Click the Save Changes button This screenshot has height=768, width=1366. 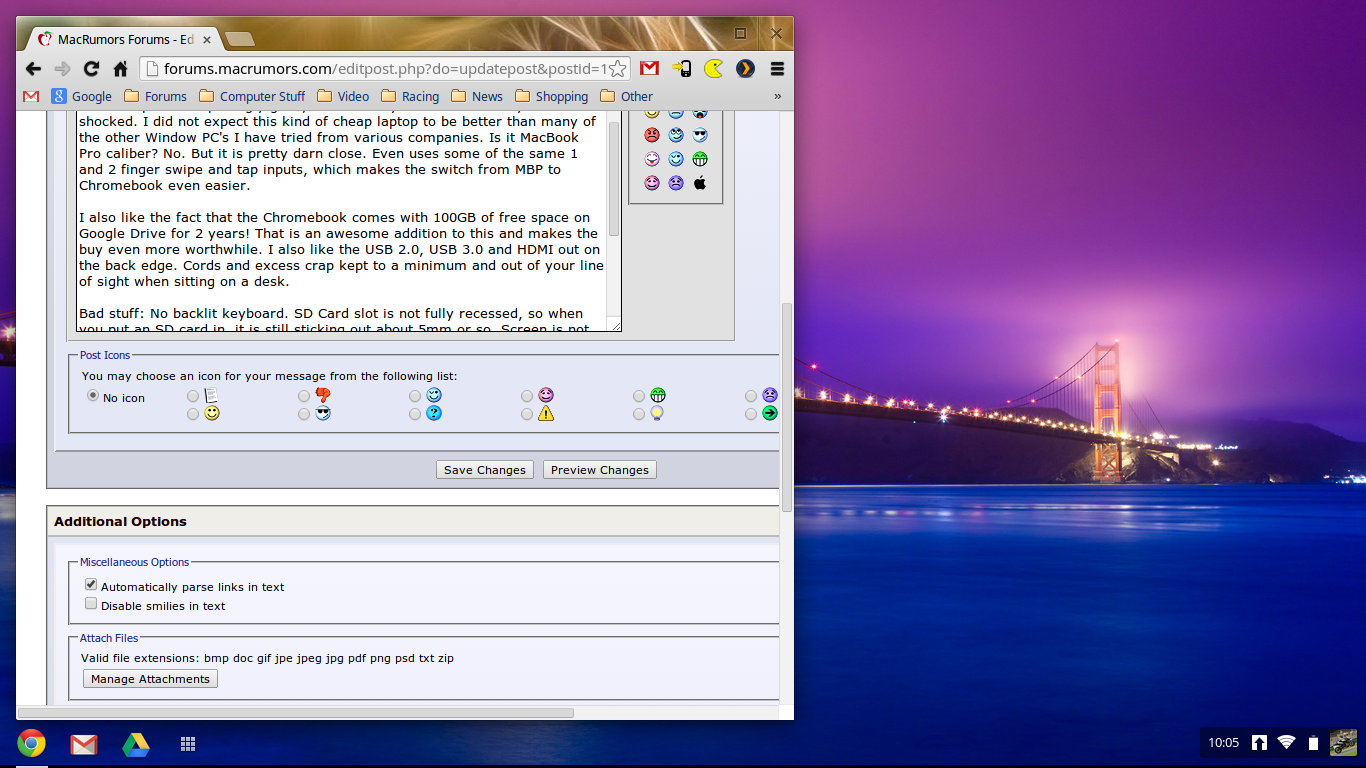485,470
